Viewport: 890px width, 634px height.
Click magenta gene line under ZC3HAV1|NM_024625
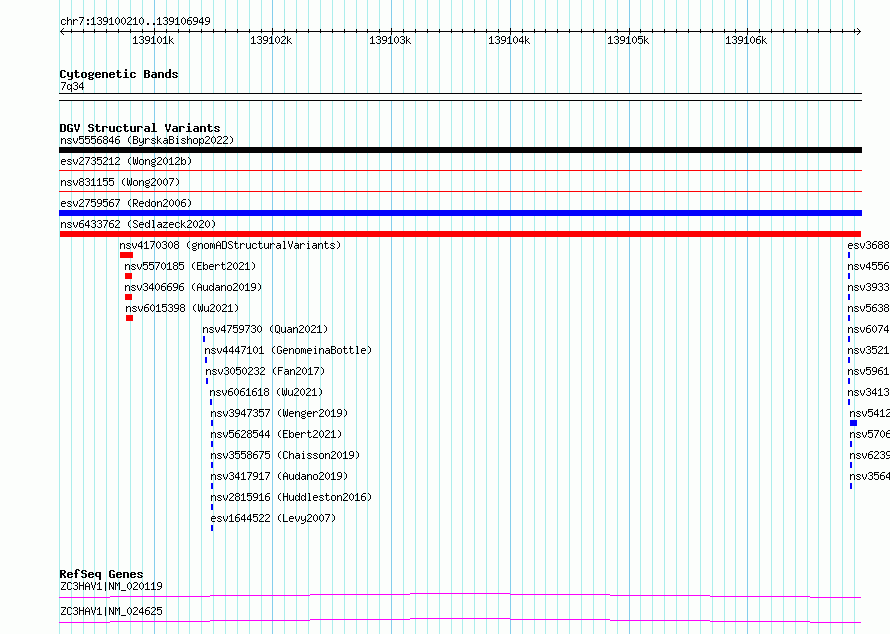tap(460, 620)
